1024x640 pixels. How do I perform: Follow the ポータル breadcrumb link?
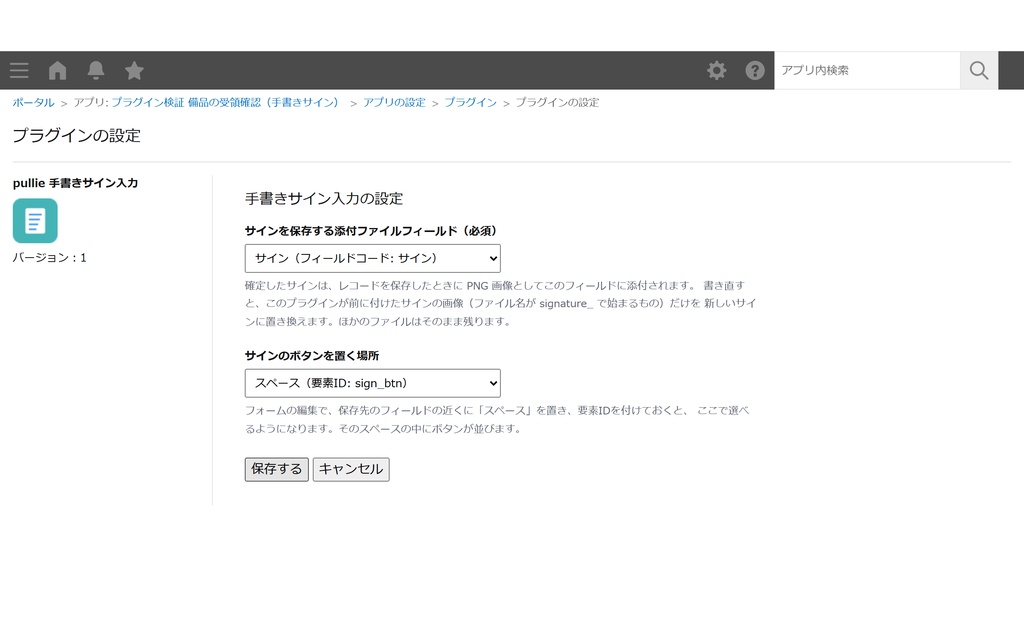point(33,103)
